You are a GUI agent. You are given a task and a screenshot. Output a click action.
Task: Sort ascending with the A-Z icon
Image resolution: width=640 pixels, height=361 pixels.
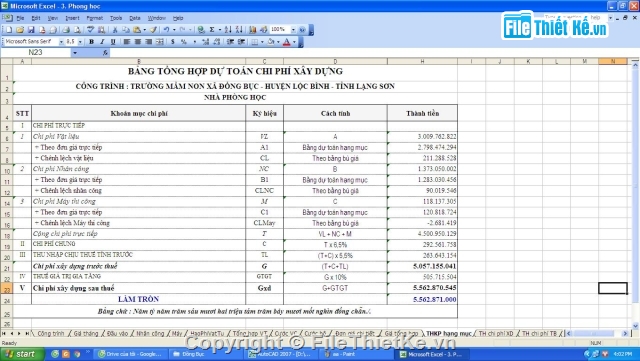point(228,30)
